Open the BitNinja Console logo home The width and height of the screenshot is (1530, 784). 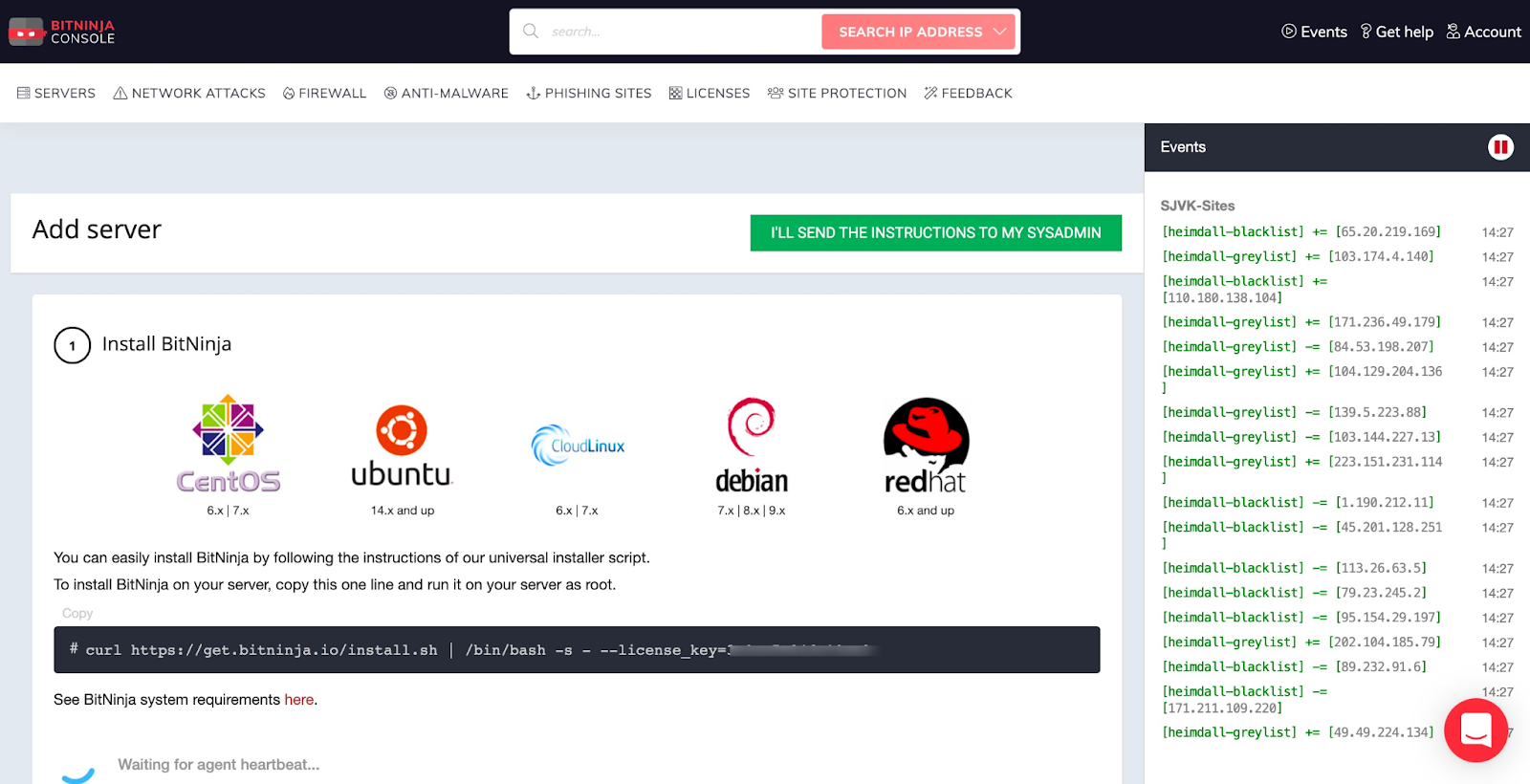pyautogui.click(x=62, y=32)
